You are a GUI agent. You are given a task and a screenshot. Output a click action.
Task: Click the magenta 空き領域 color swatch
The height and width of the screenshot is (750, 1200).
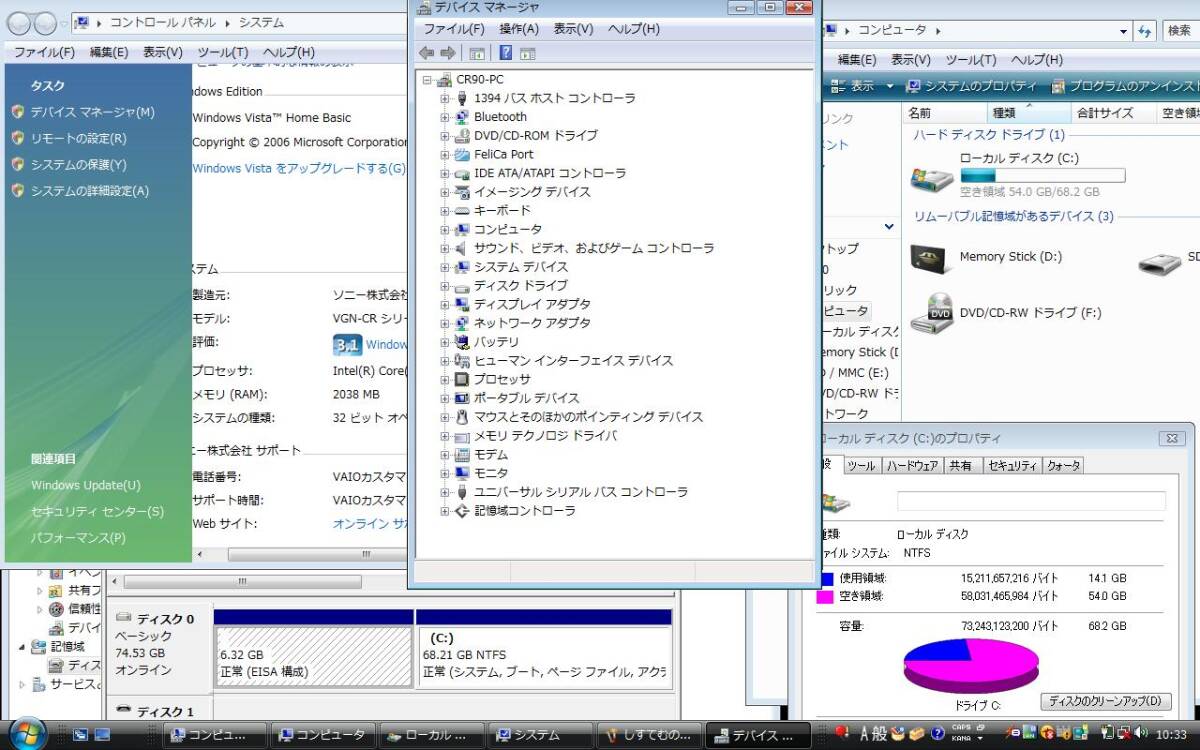point(827,596)
